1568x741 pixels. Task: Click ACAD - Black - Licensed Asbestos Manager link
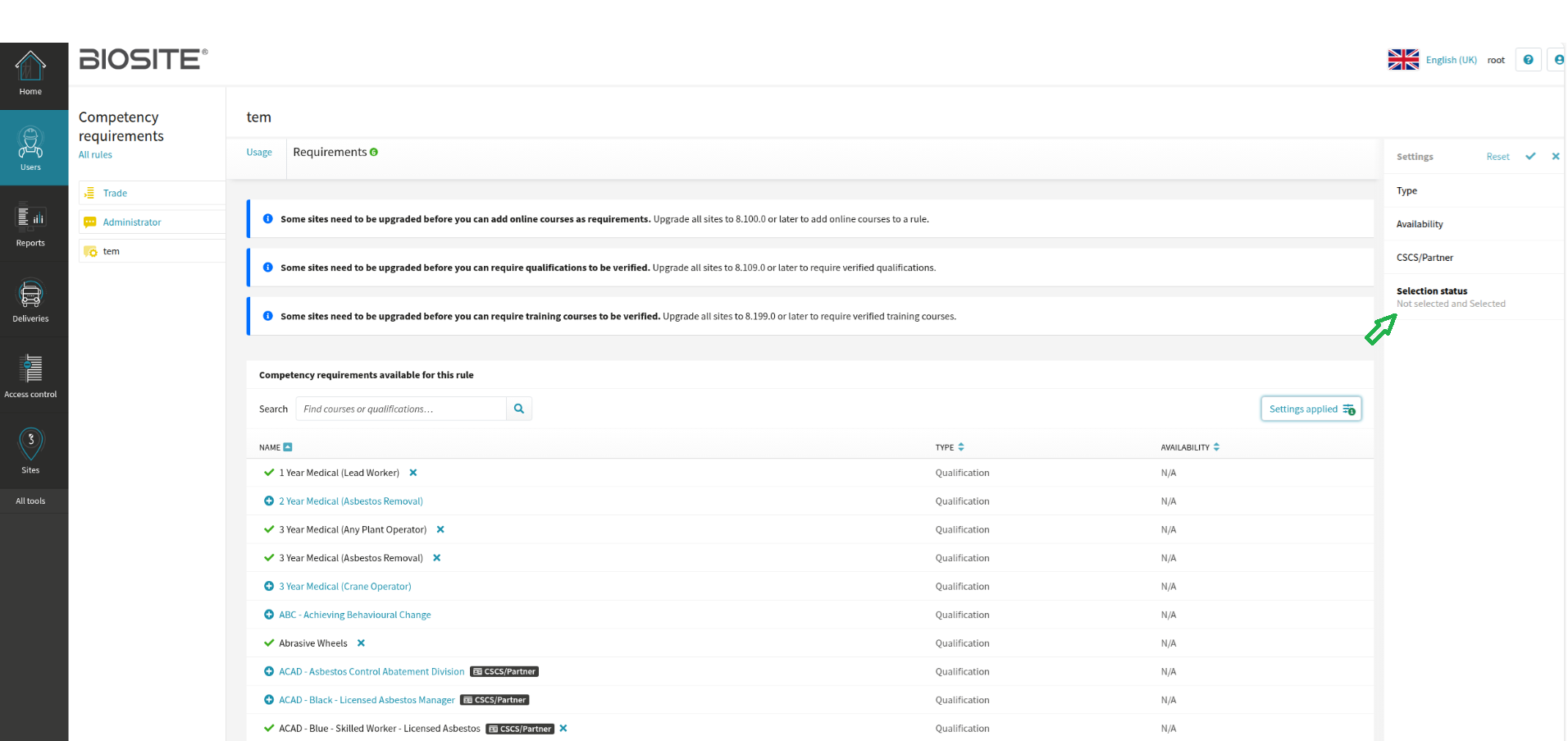tap(367, 700)
